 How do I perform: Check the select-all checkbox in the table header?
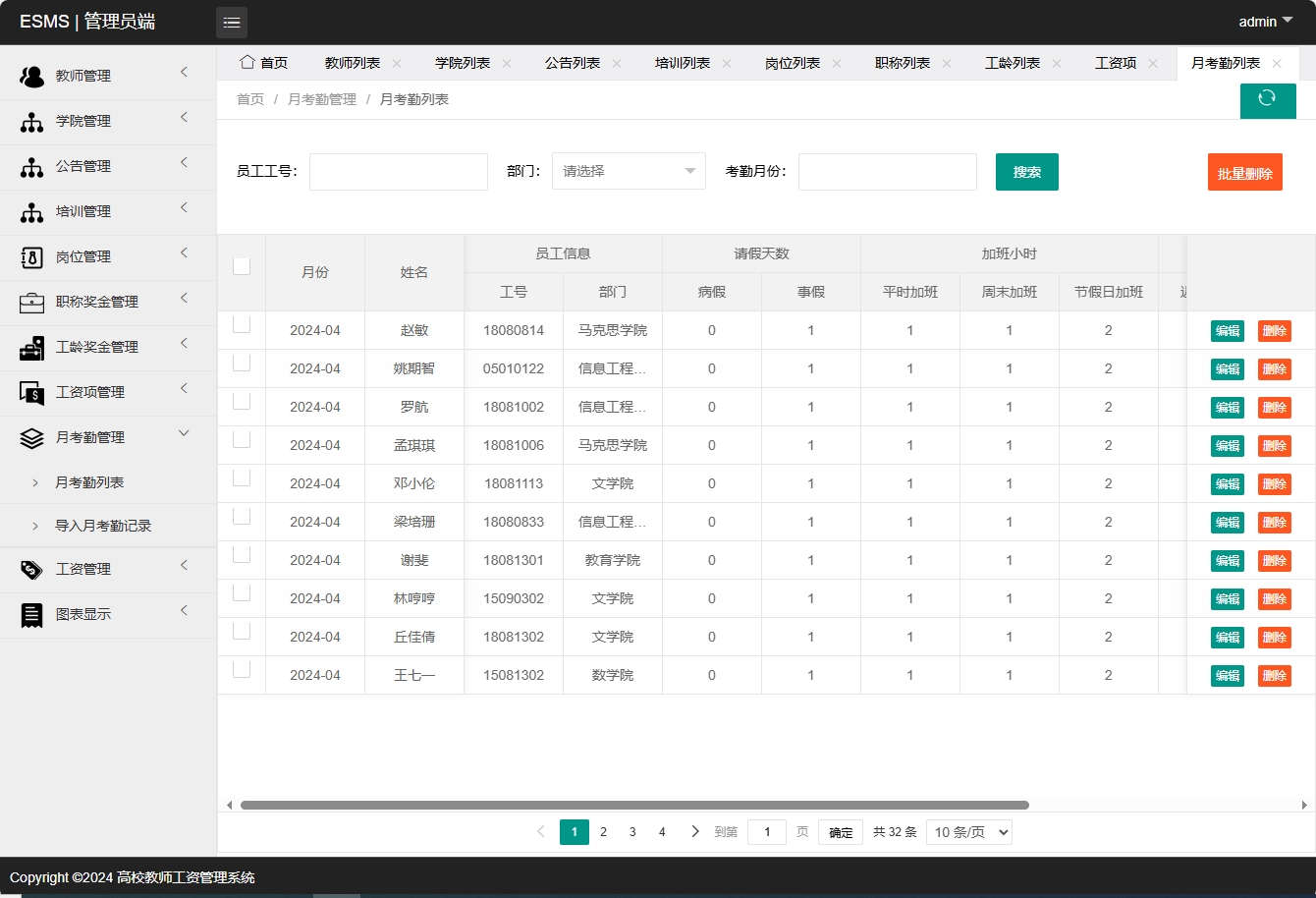pos(241,265)
